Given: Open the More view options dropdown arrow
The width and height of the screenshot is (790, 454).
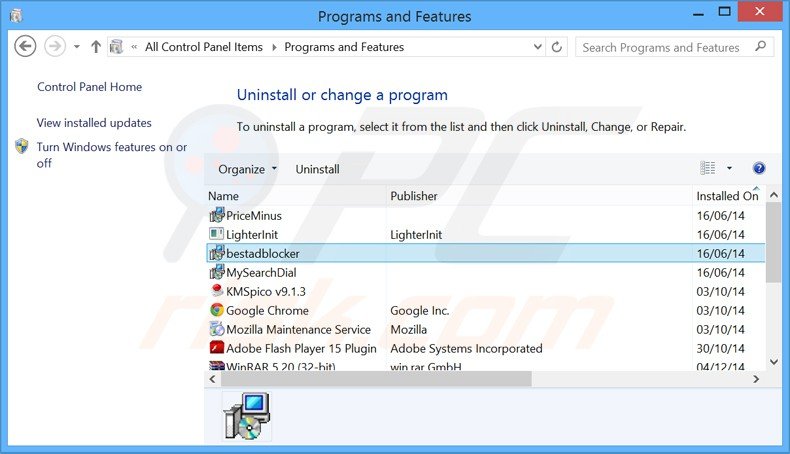Looking at the screenshot, I should pyautogui.click(x=729, y=168).
